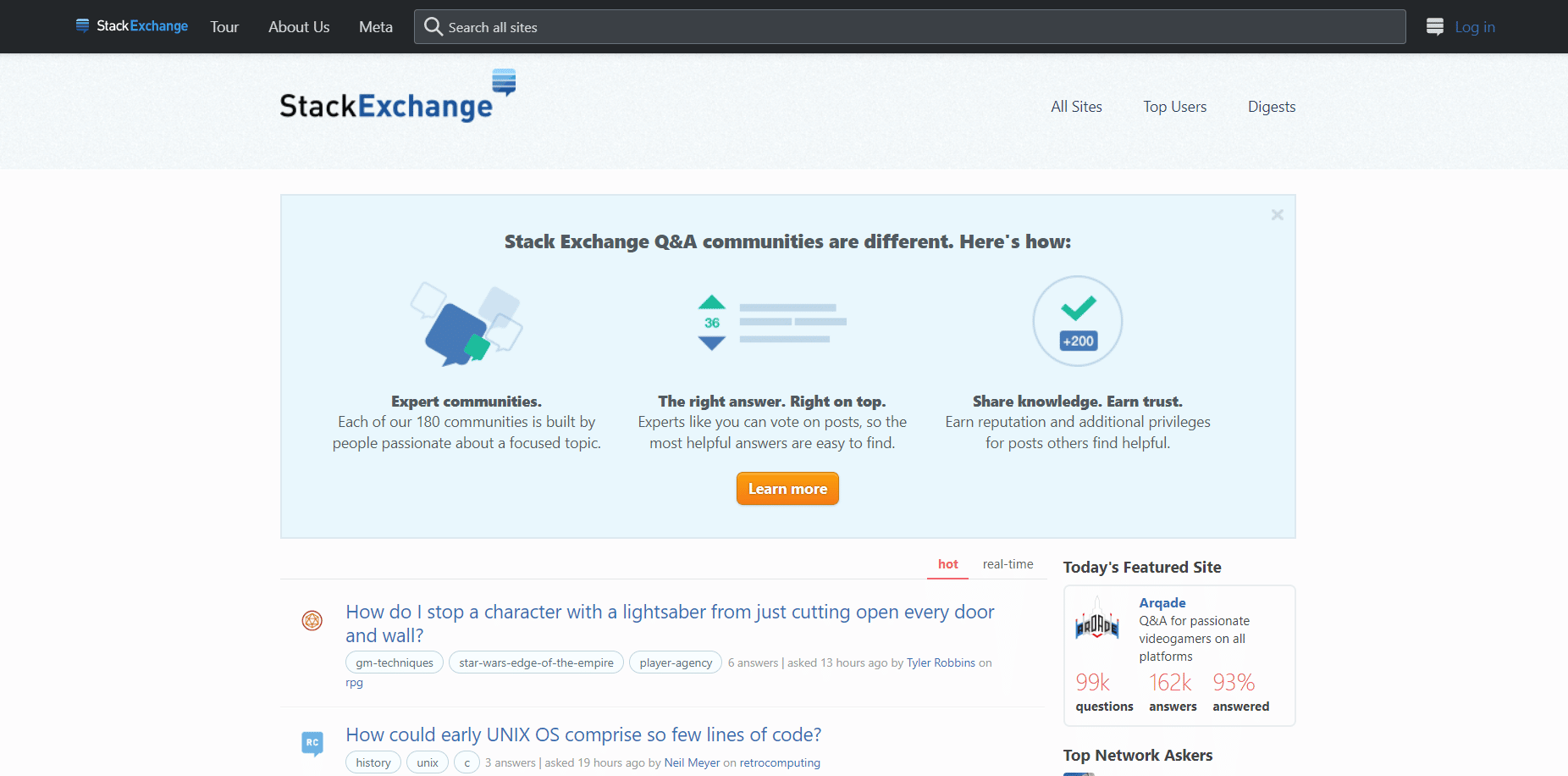Open the lightsaber door cutting question
The image size is (1568, 776).
coord(670,624)
